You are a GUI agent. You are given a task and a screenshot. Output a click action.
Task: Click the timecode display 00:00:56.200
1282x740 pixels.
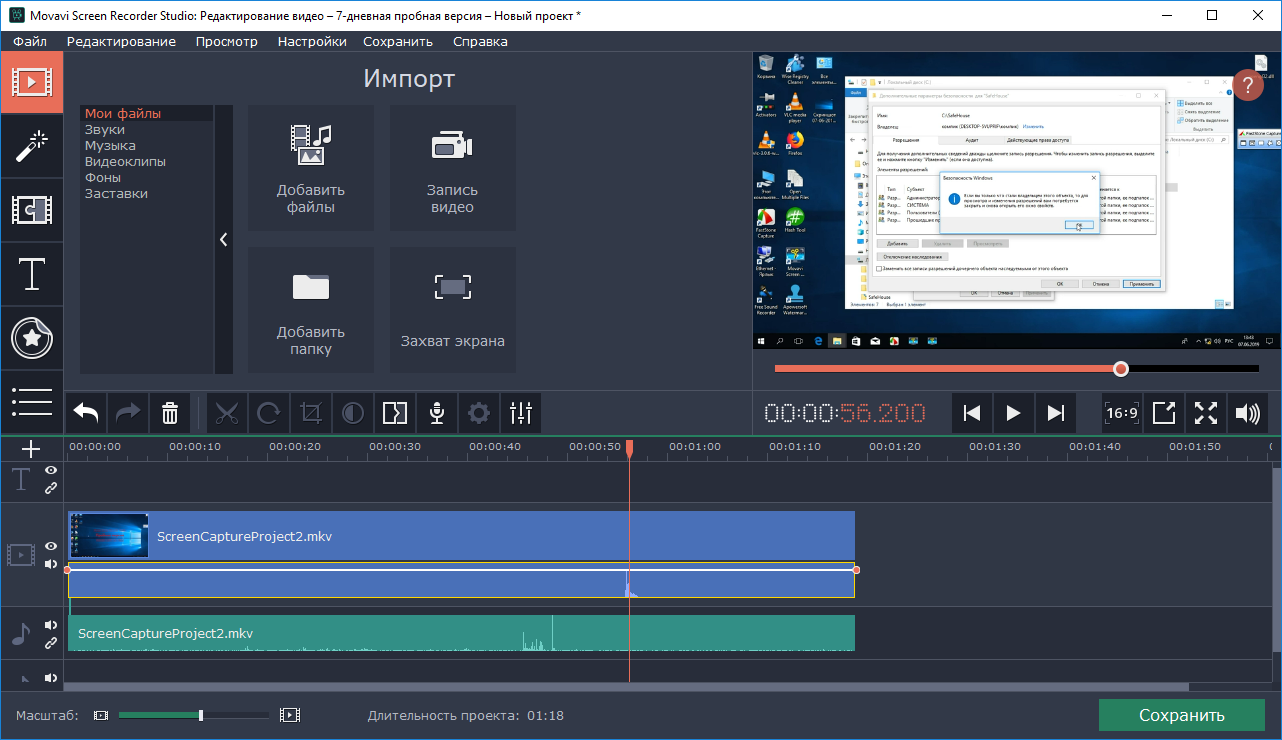[845, 413]
